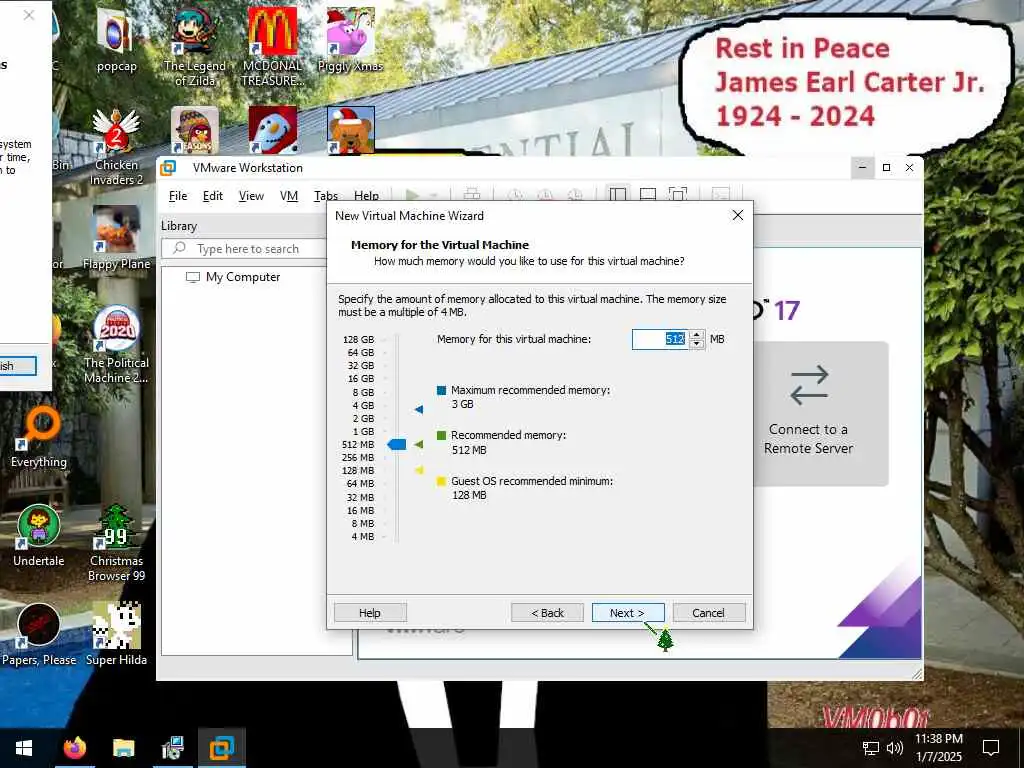Click the memory size input field
Viewport: 1024px width, 768px height.
pyautogui.click(x=660, y=339)
